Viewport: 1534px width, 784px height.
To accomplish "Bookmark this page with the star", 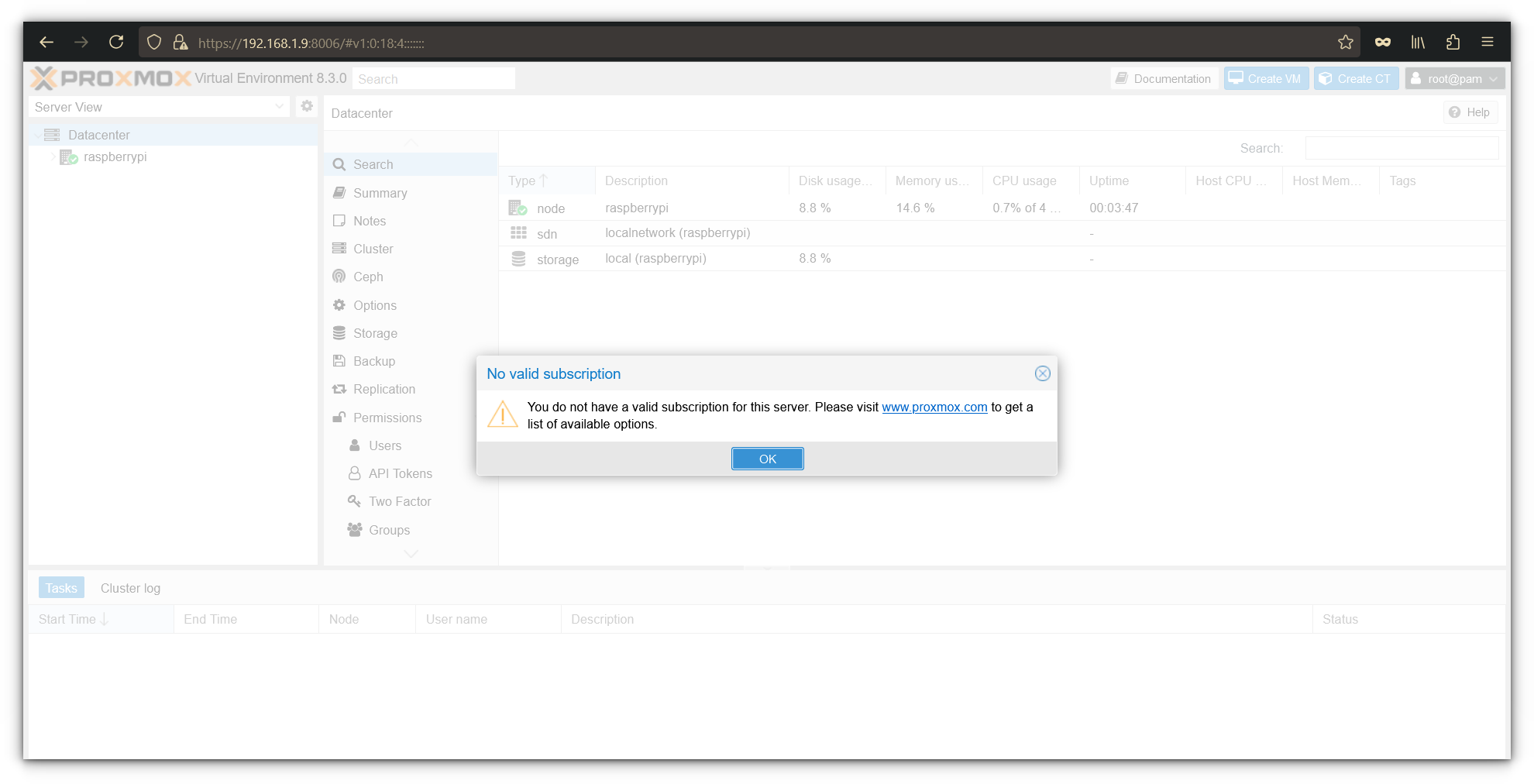I will [x=1346, y=42].
